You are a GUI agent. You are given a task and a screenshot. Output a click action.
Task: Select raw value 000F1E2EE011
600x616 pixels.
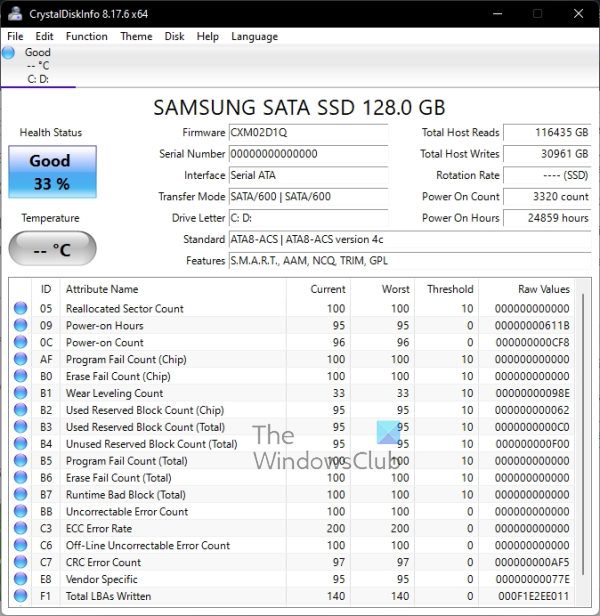[534, 596]
